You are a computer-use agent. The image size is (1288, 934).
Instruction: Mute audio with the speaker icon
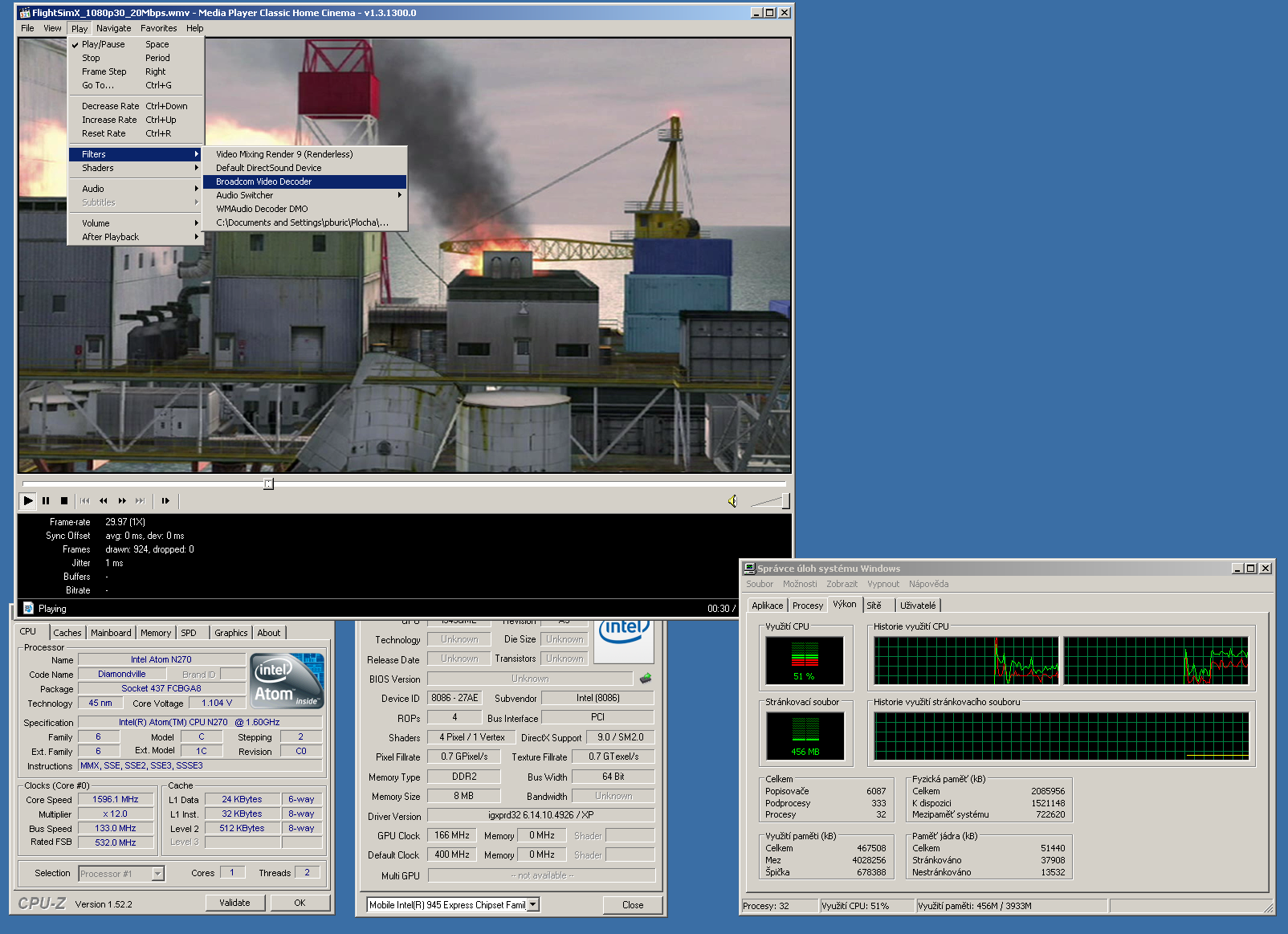(732, 501)
